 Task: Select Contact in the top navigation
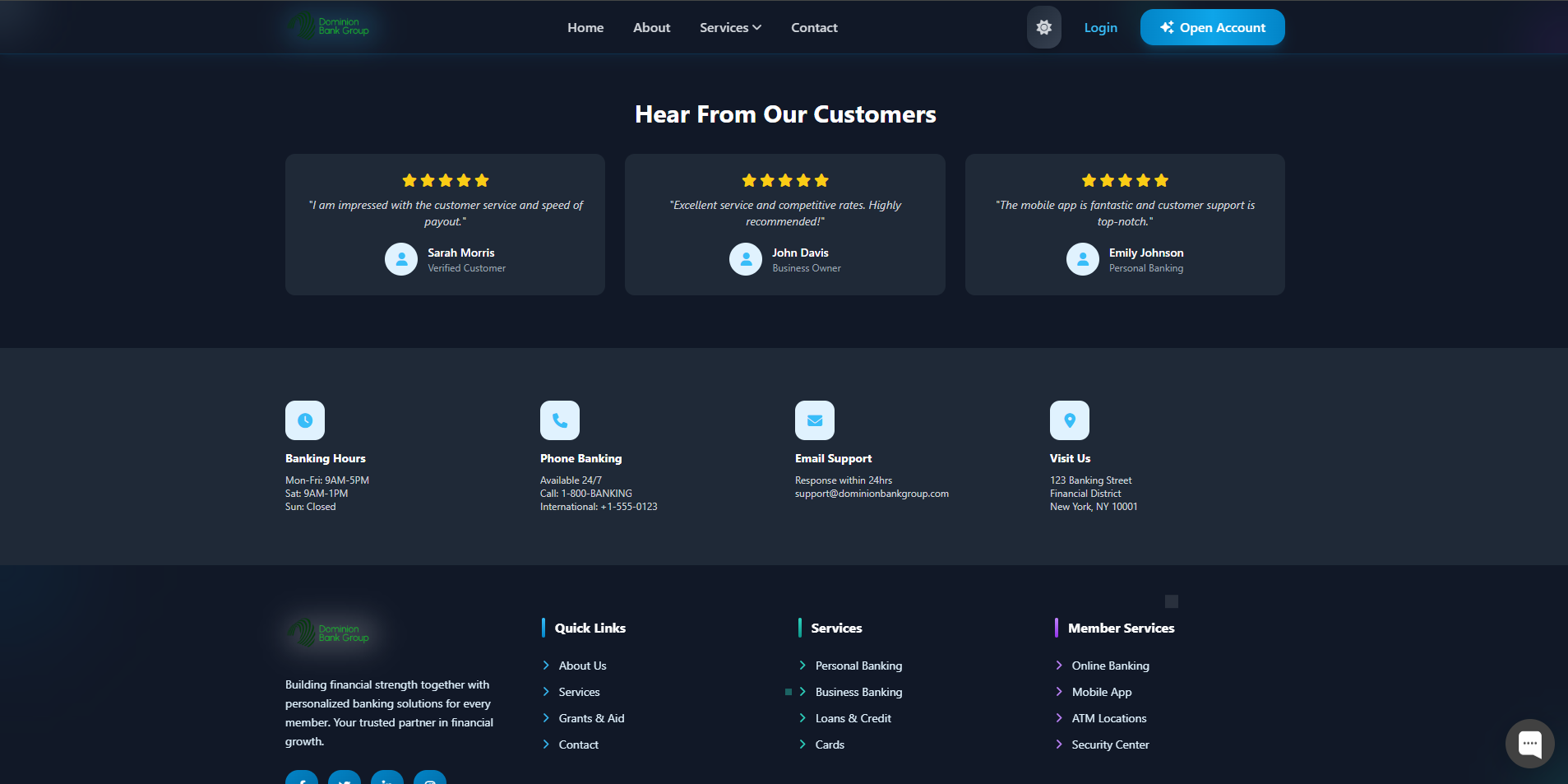(x=814, y=27)
